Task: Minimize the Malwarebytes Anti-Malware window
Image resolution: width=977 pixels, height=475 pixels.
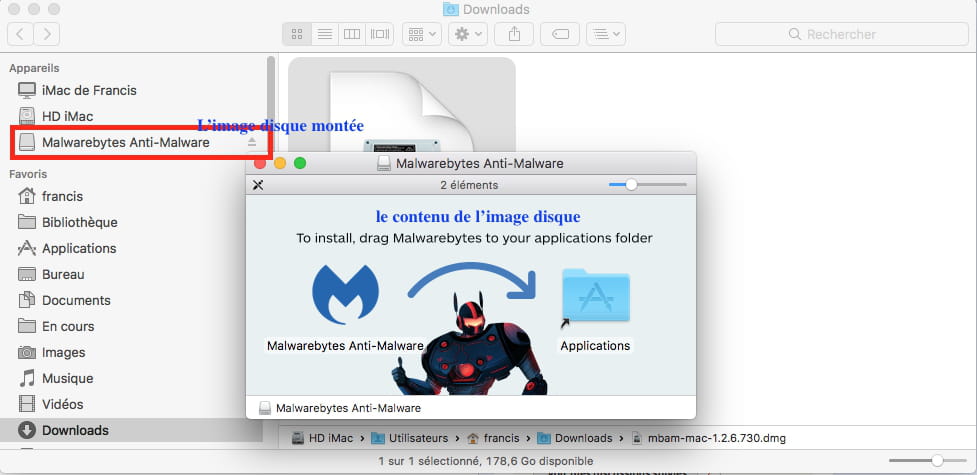Action: pos(280,163)
